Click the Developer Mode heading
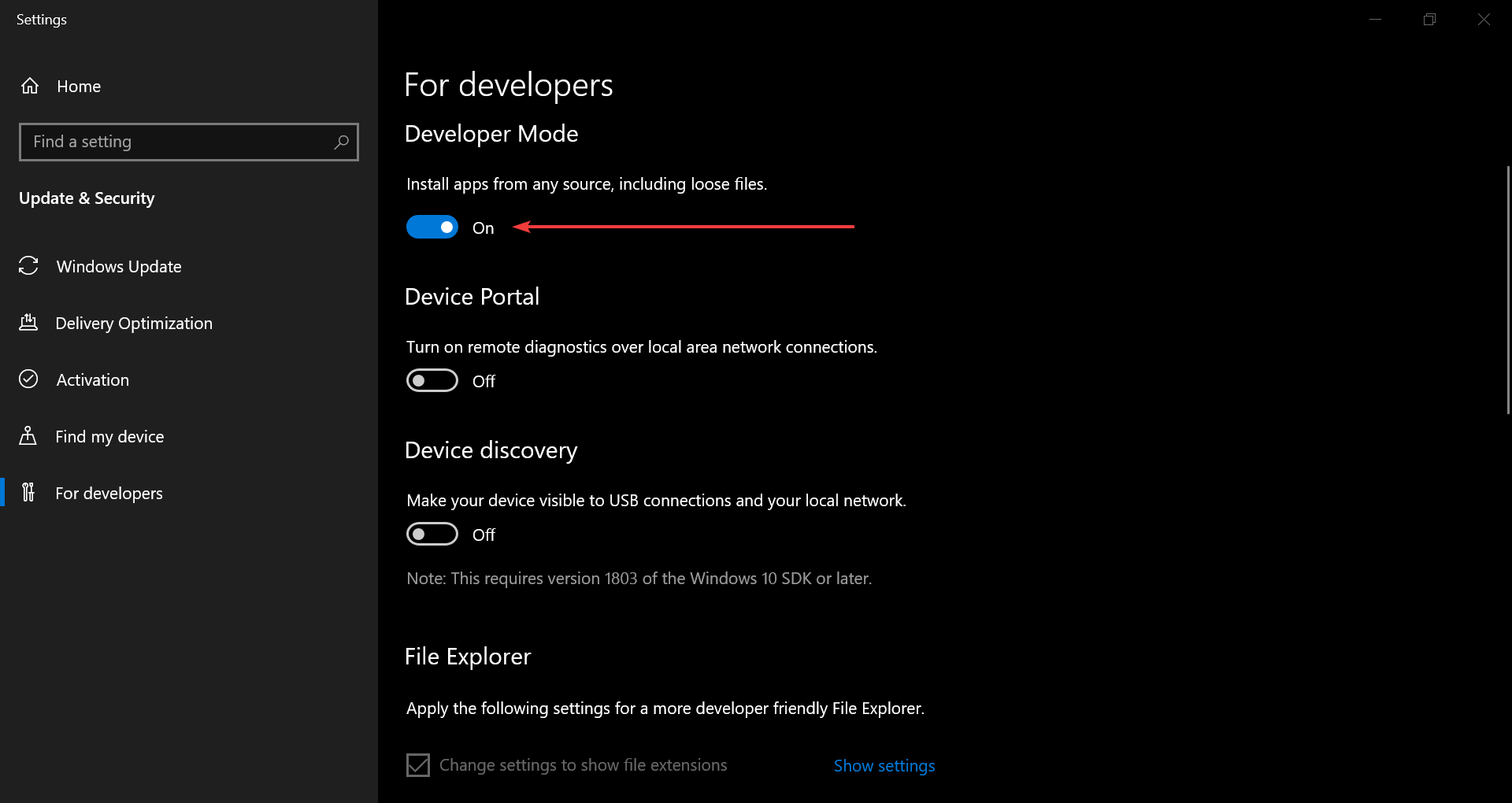 [491, 135]
